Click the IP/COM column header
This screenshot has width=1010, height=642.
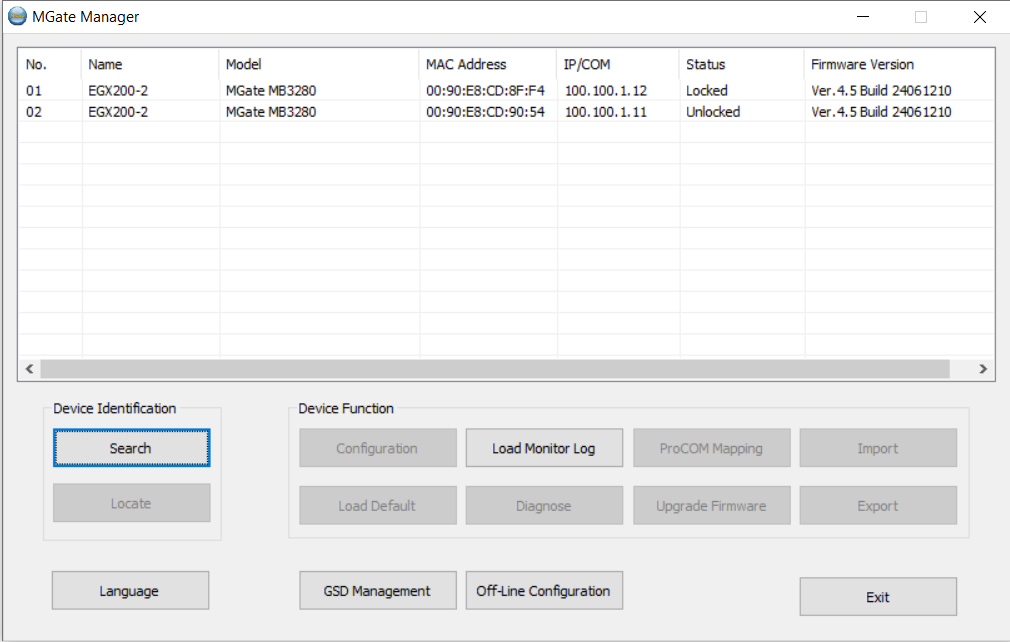tap(618, 64)
